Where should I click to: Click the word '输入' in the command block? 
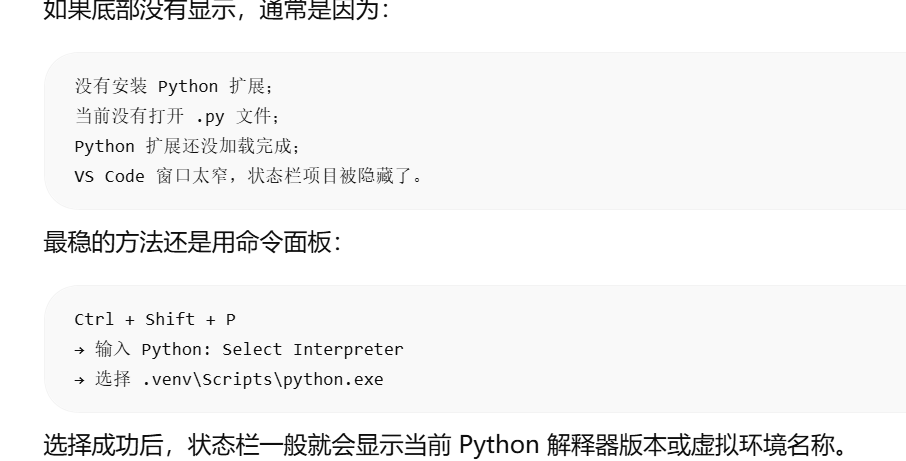[113, 350]
